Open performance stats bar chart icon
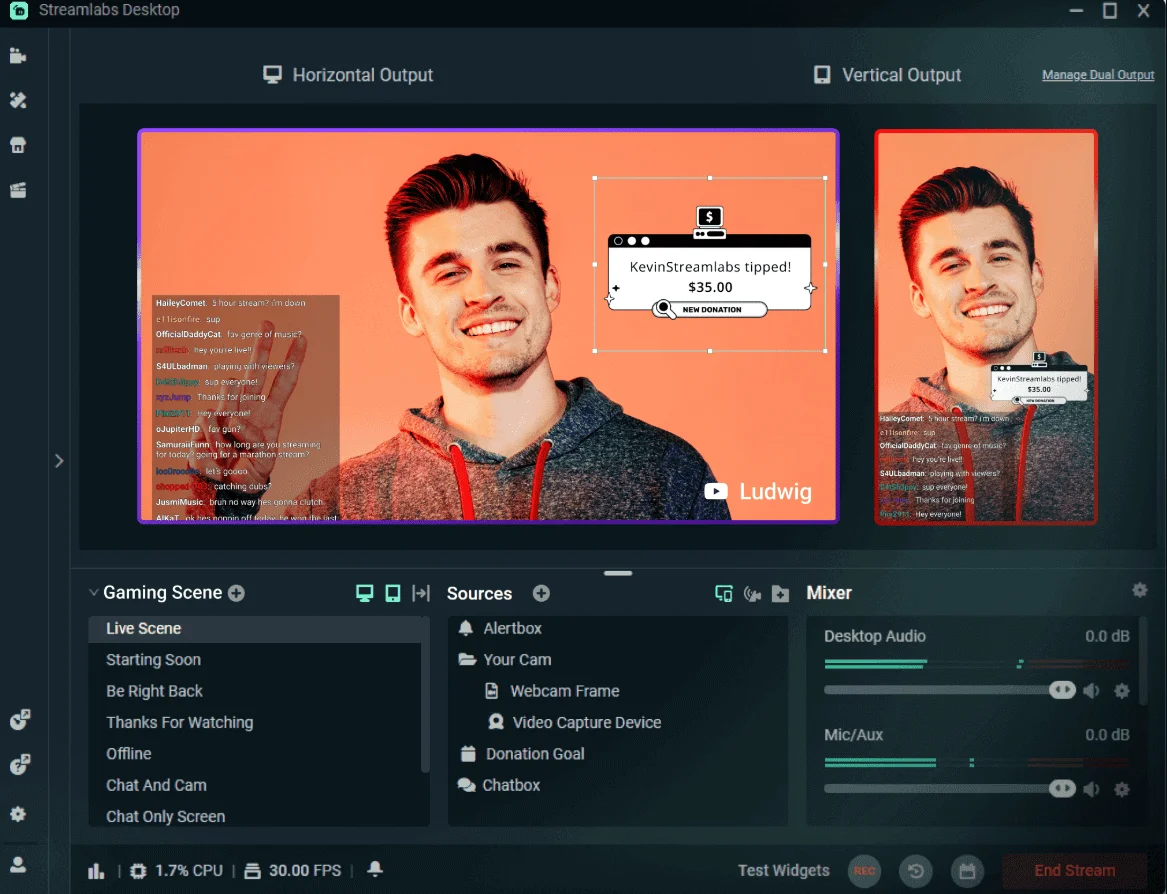The width and height of the screenshot is (1167, 894). click(96, 871)
